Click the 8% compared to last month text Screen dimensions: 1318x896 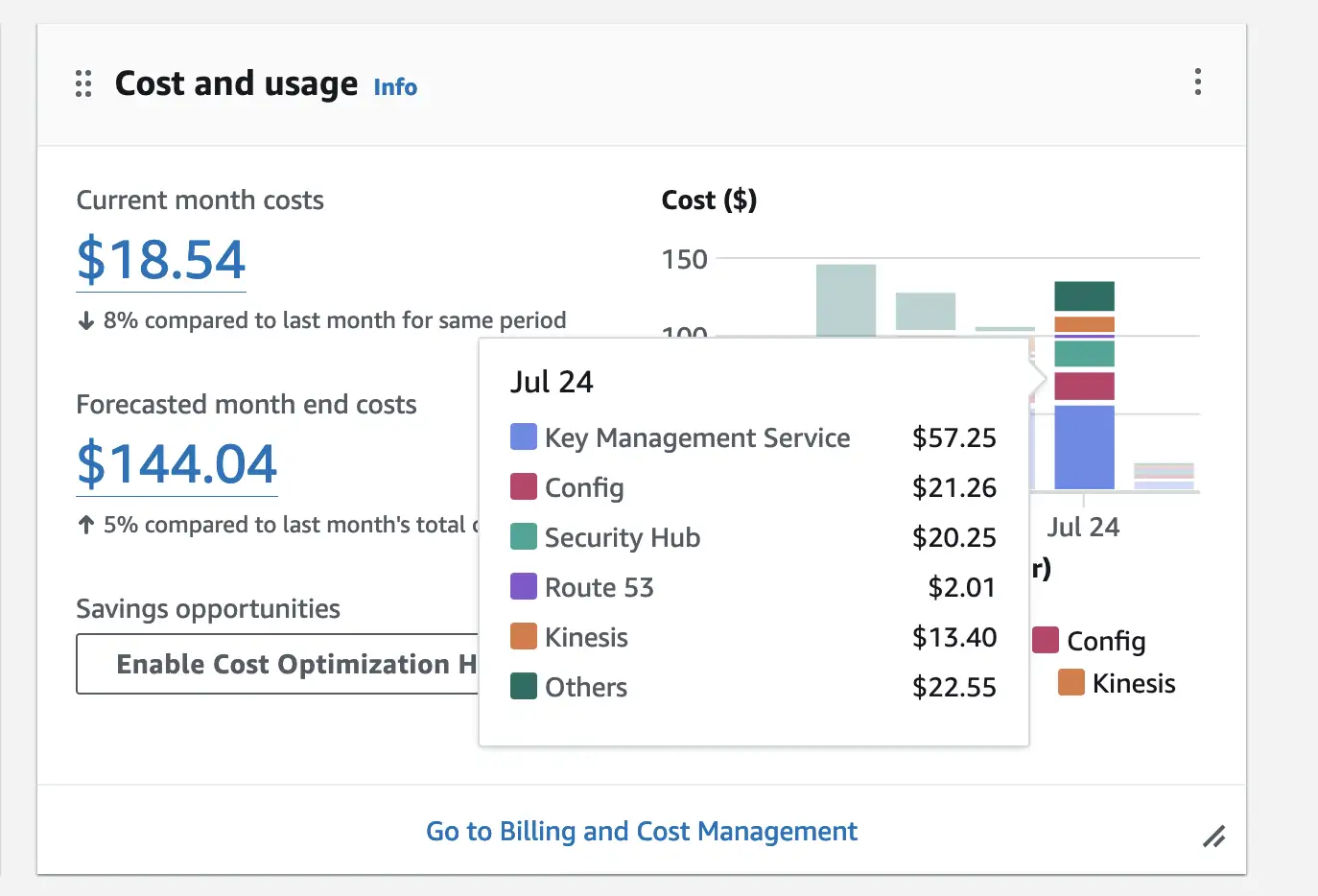[335, 320]
